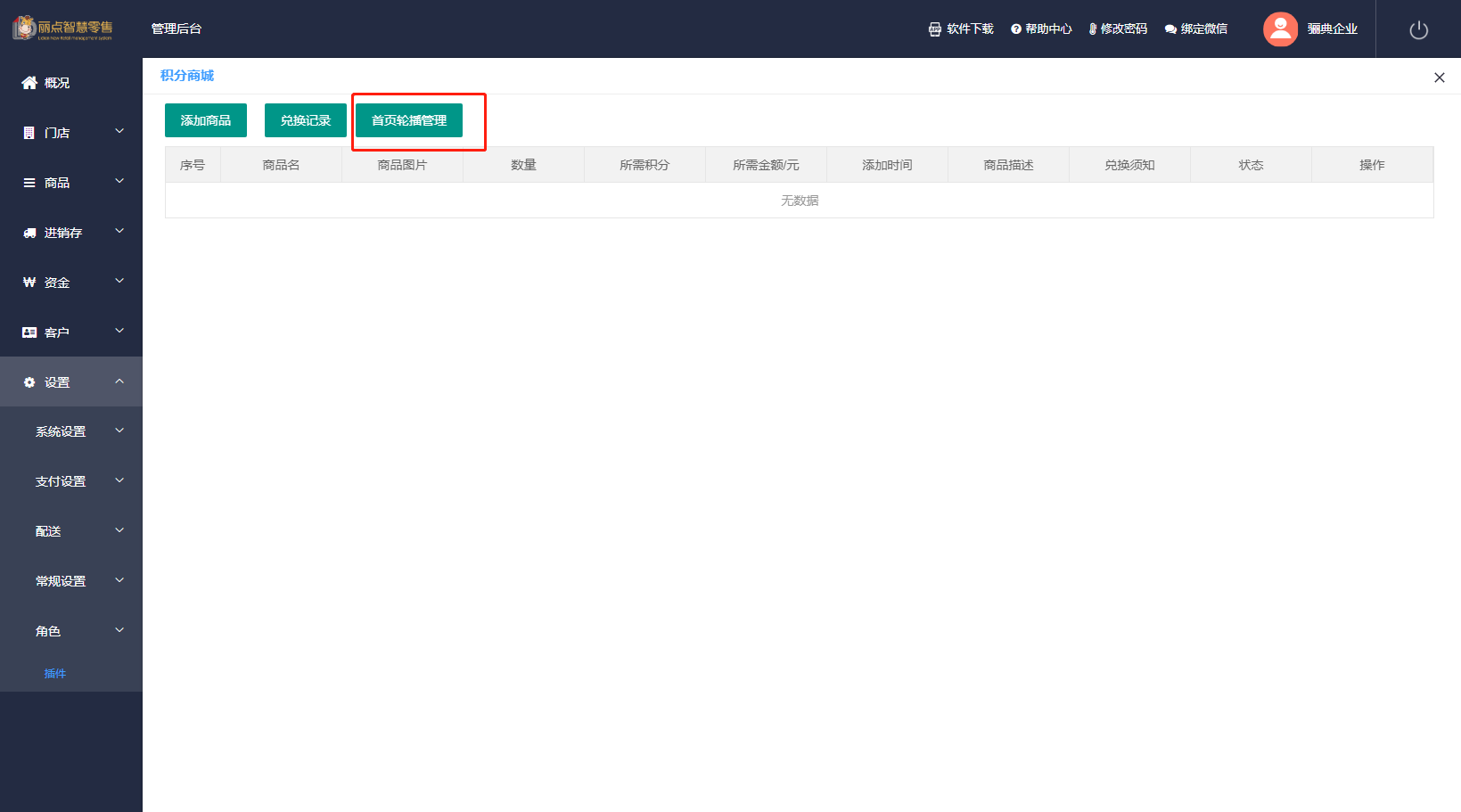Select the 积分商城 tab title
The width and height of the screenshot is (1461, 812).
click(x=187, y=76)
